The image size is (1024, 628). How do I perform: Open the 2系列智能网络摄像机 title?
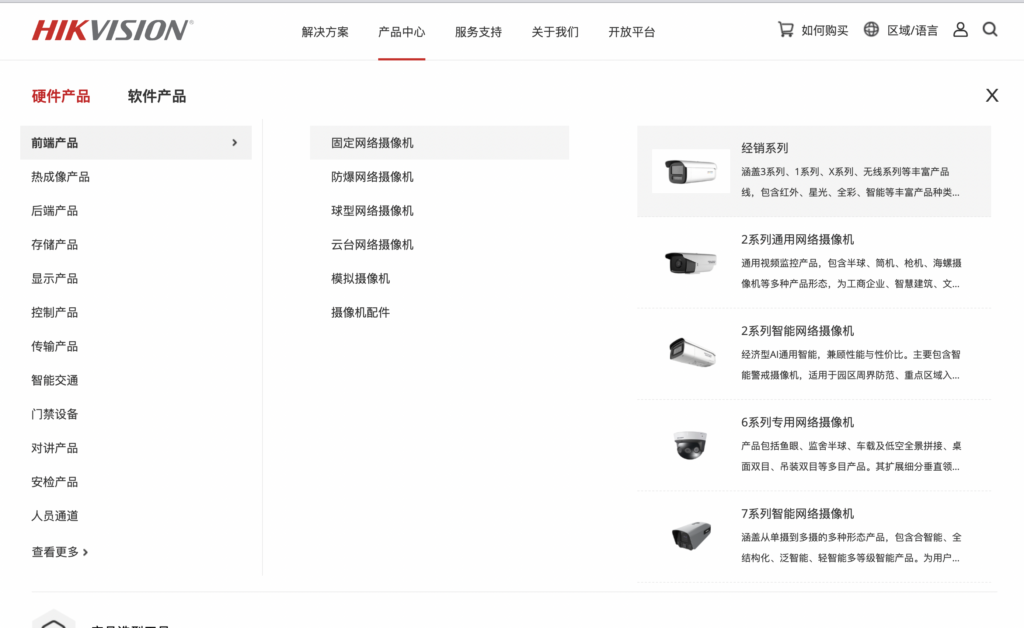pos(797,330)
